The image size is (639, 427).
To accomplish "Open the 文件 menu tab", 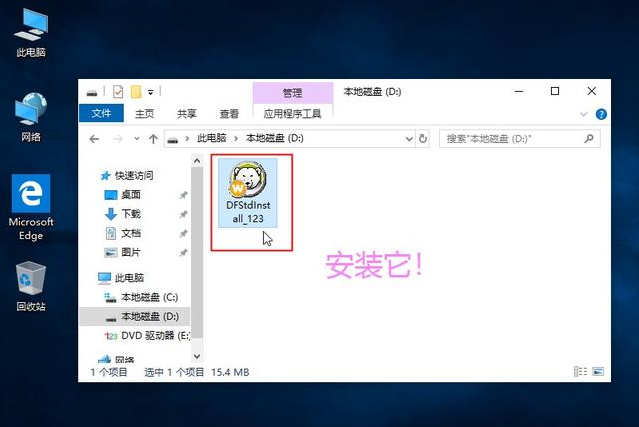I will 101,113.
